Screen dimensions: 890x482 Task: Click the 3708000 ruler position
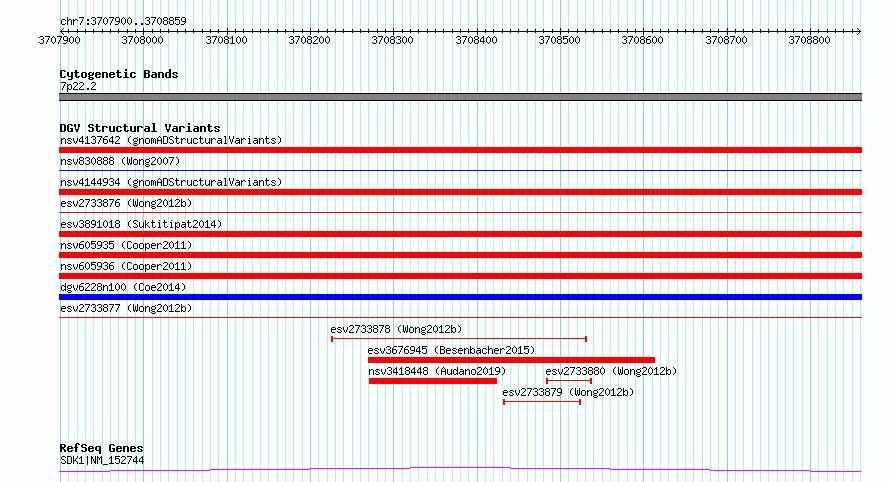tap(142, 40)
